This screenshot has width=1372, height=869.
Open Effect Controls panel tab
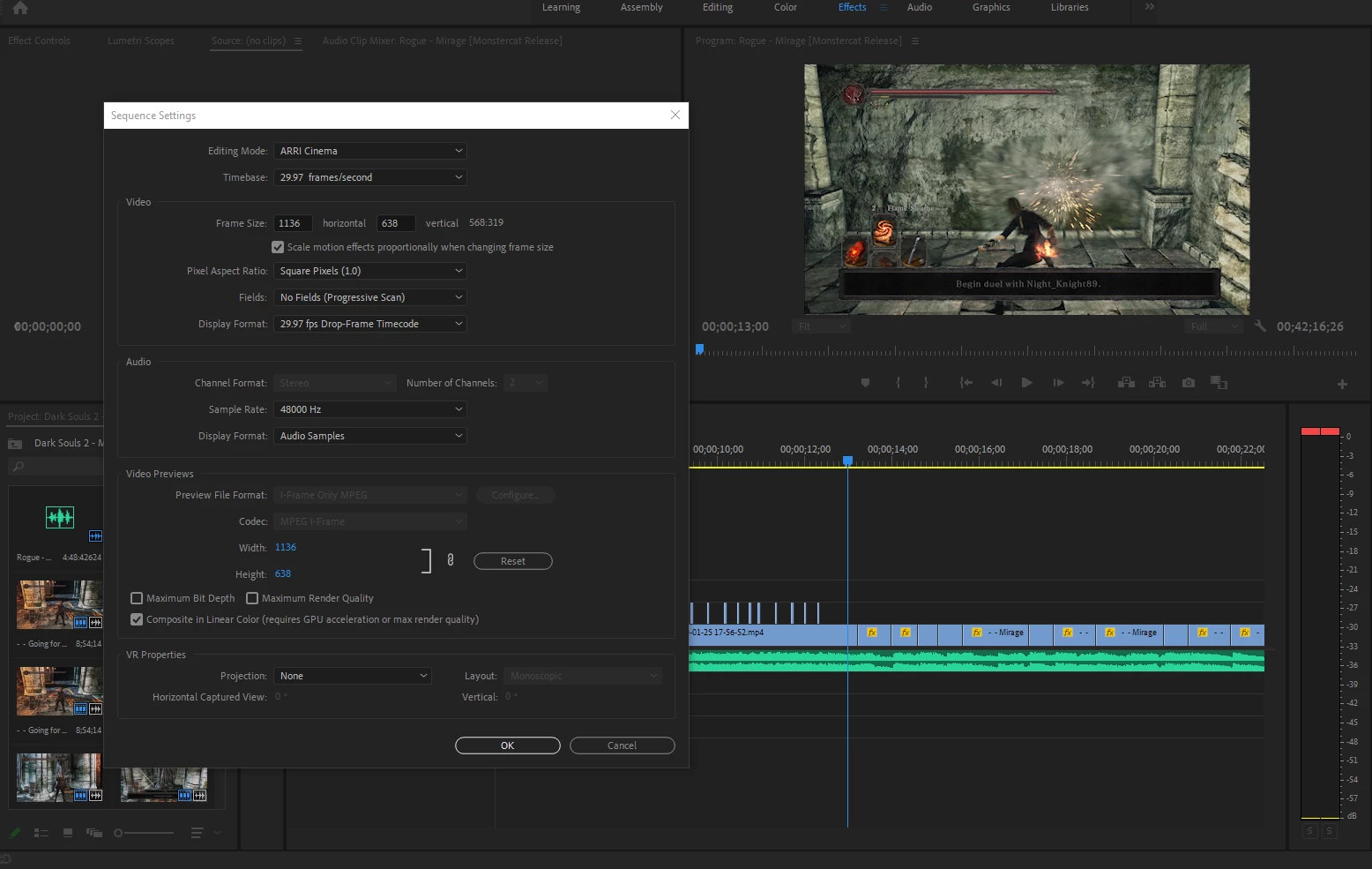coord(39,41)
